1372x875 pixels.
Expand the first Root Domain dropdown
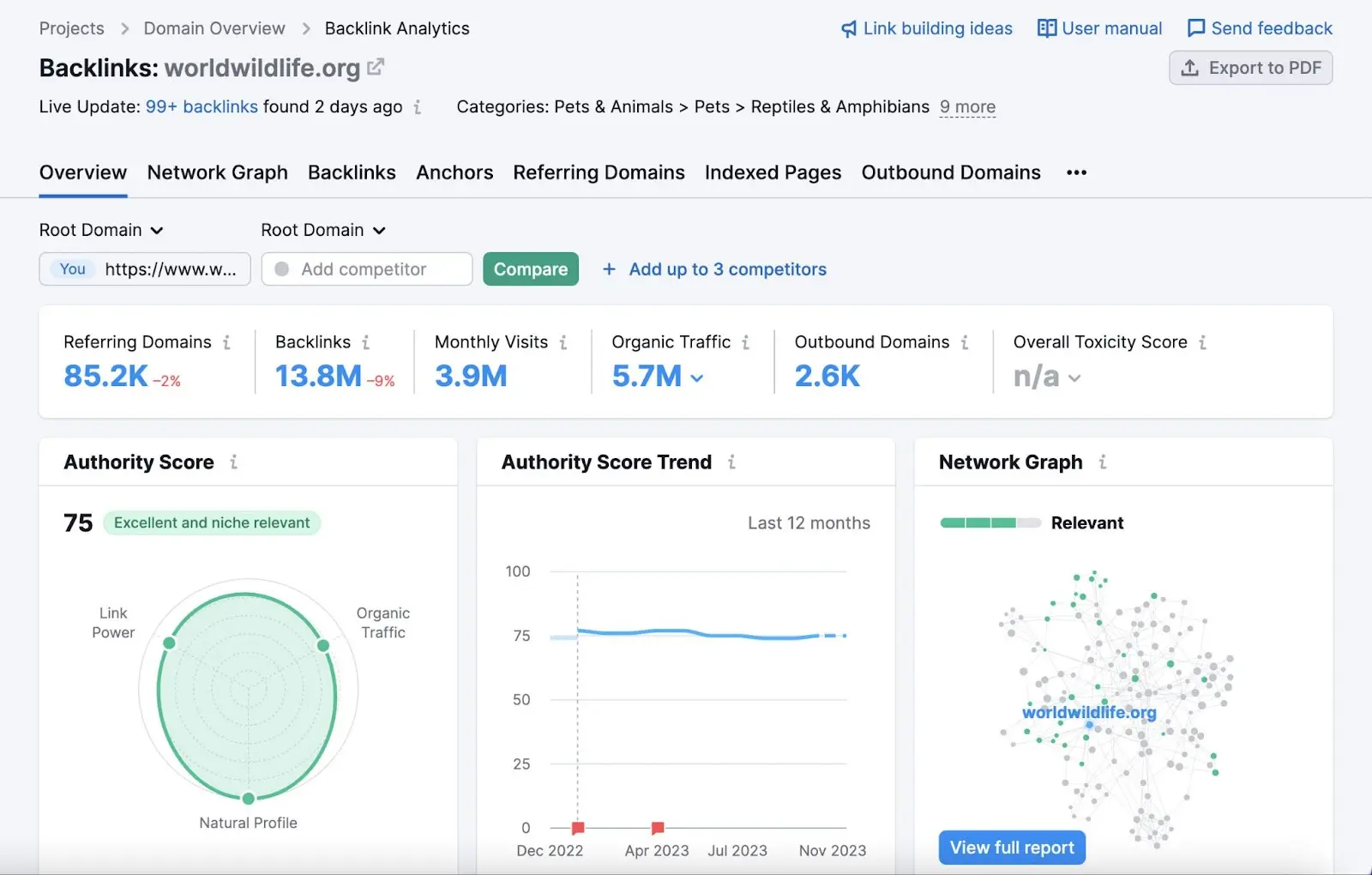point(101,230)
